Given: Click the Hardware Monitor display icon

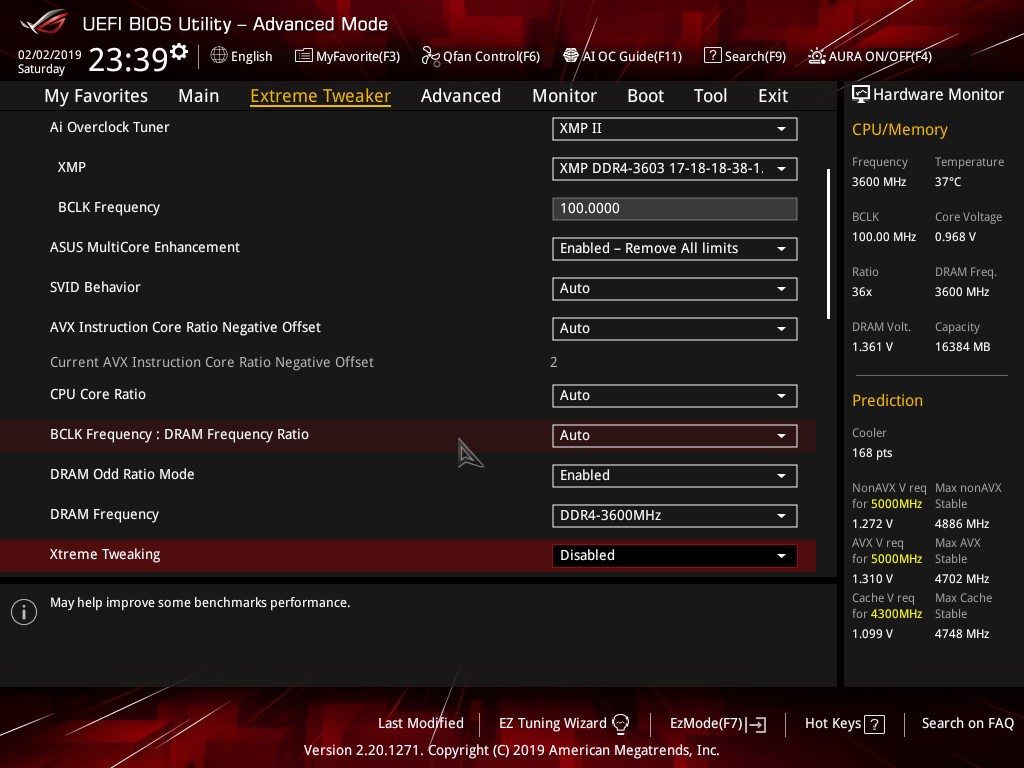Looking at the screenshot, I should pyautogui.click(x=861, y=94).
